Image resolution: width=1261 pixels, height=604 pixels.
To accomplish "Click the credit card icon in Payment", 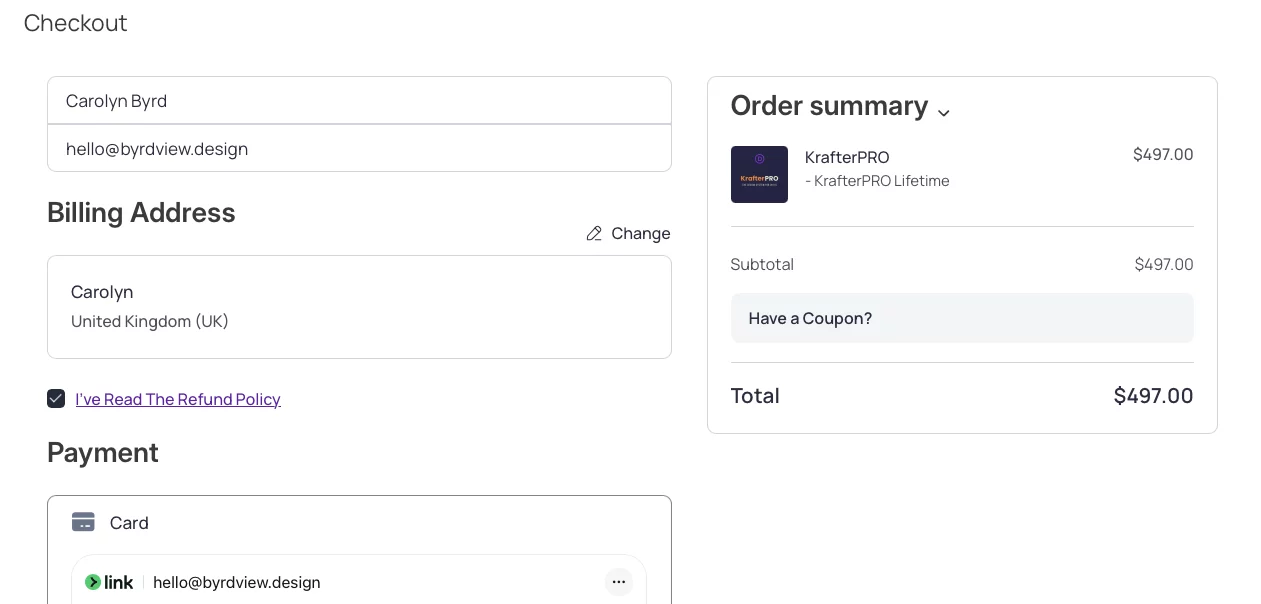I will click(83, 522).
